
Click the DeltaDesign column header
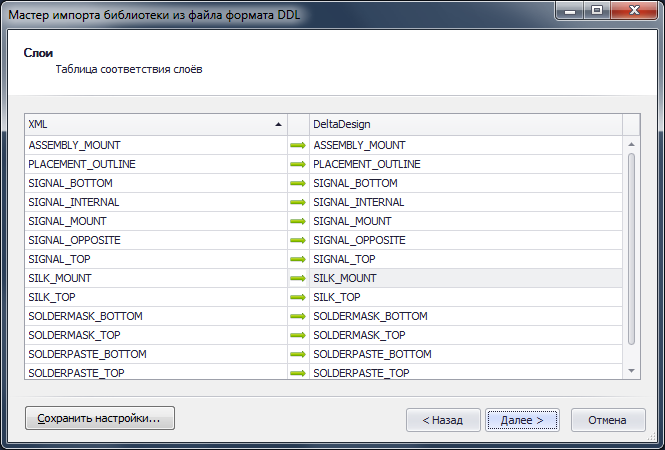point(466,124)
